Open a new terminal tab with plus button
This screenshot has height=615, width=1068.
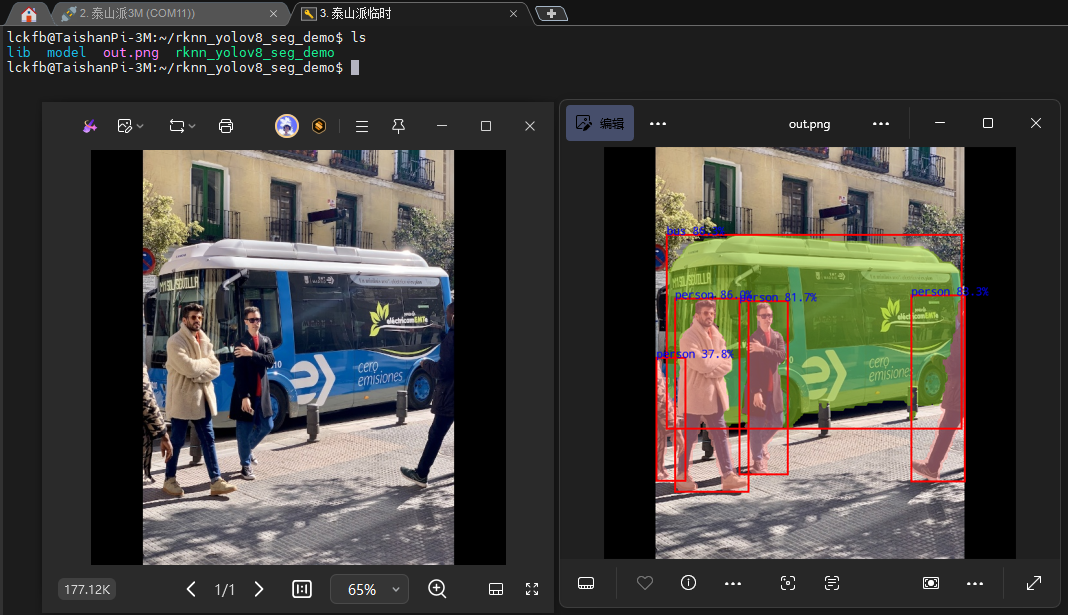point(552,14)
